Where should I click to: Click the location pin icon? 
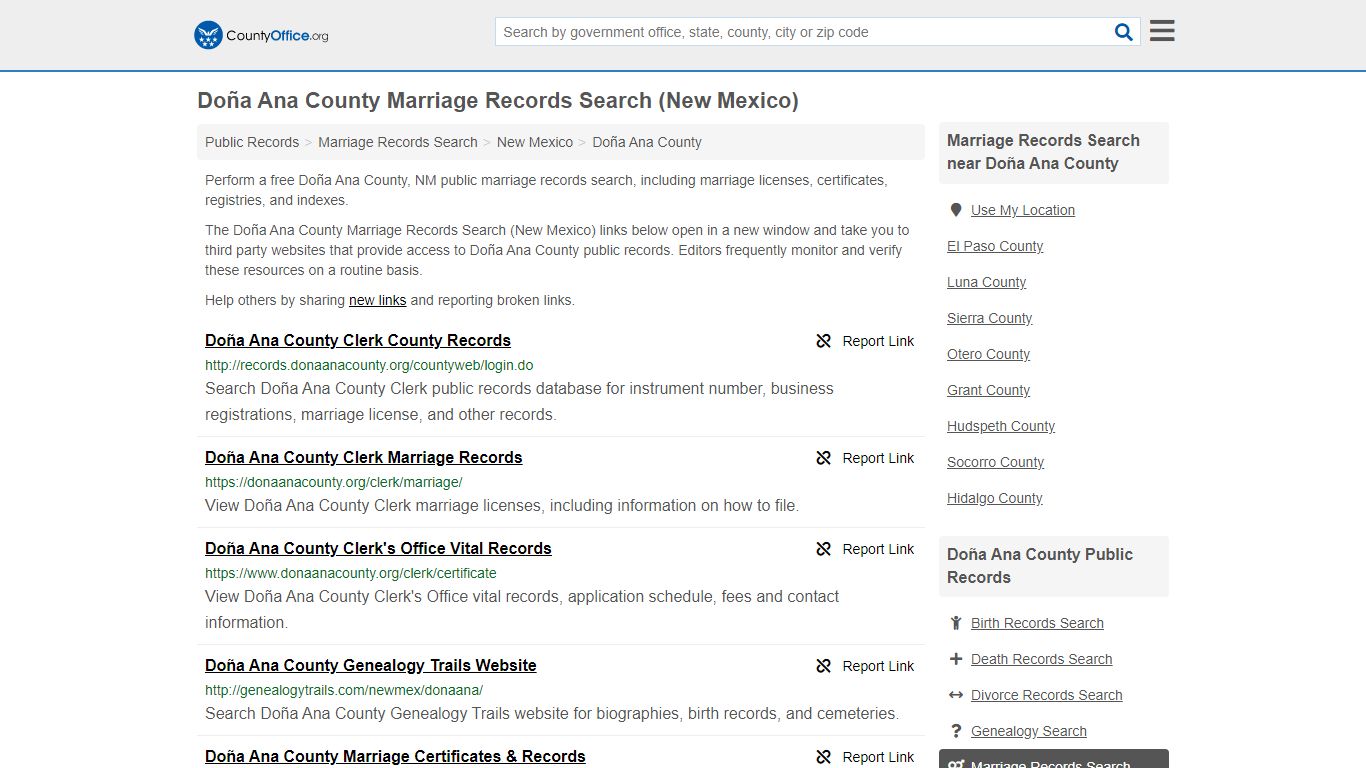coord(956,210)
